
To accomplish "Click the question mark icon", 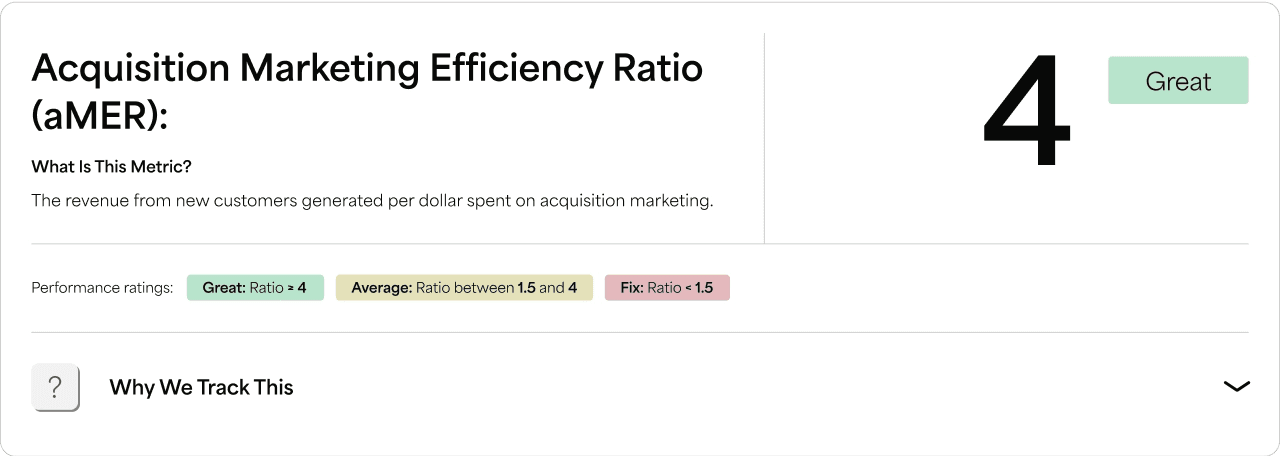I will click(55, 387).
